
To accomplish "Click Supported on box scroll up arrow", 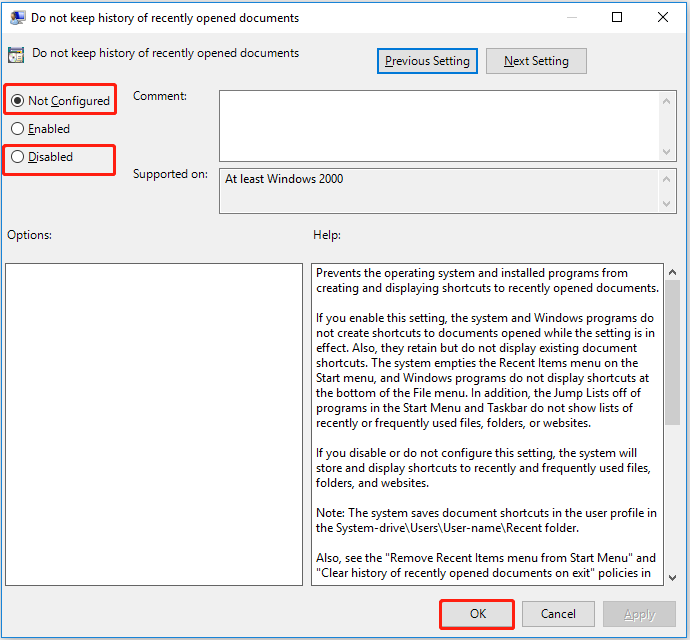I will tap(667, 179).
